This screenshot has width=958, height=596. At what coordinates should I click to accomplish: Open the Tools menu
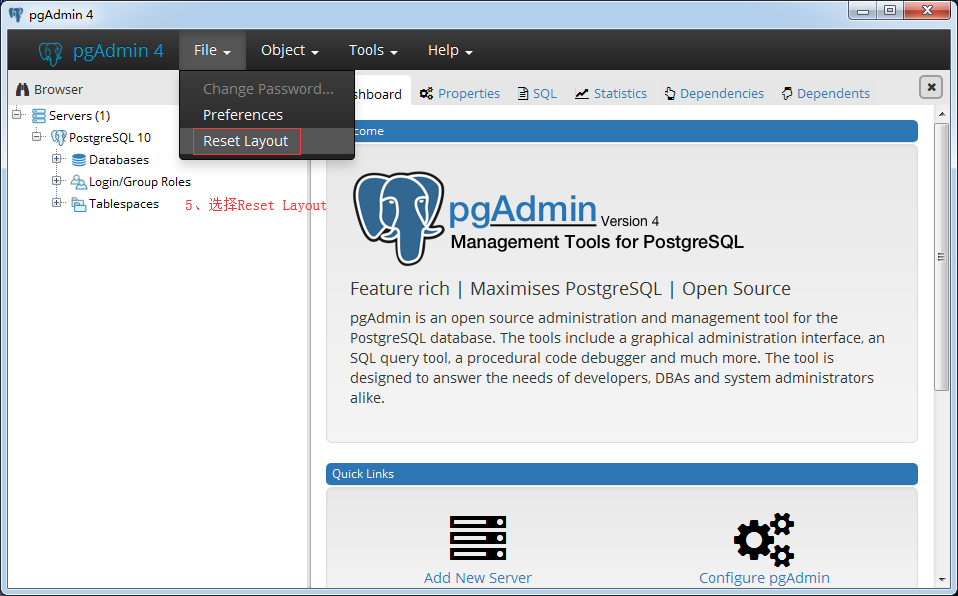[373, 50]
